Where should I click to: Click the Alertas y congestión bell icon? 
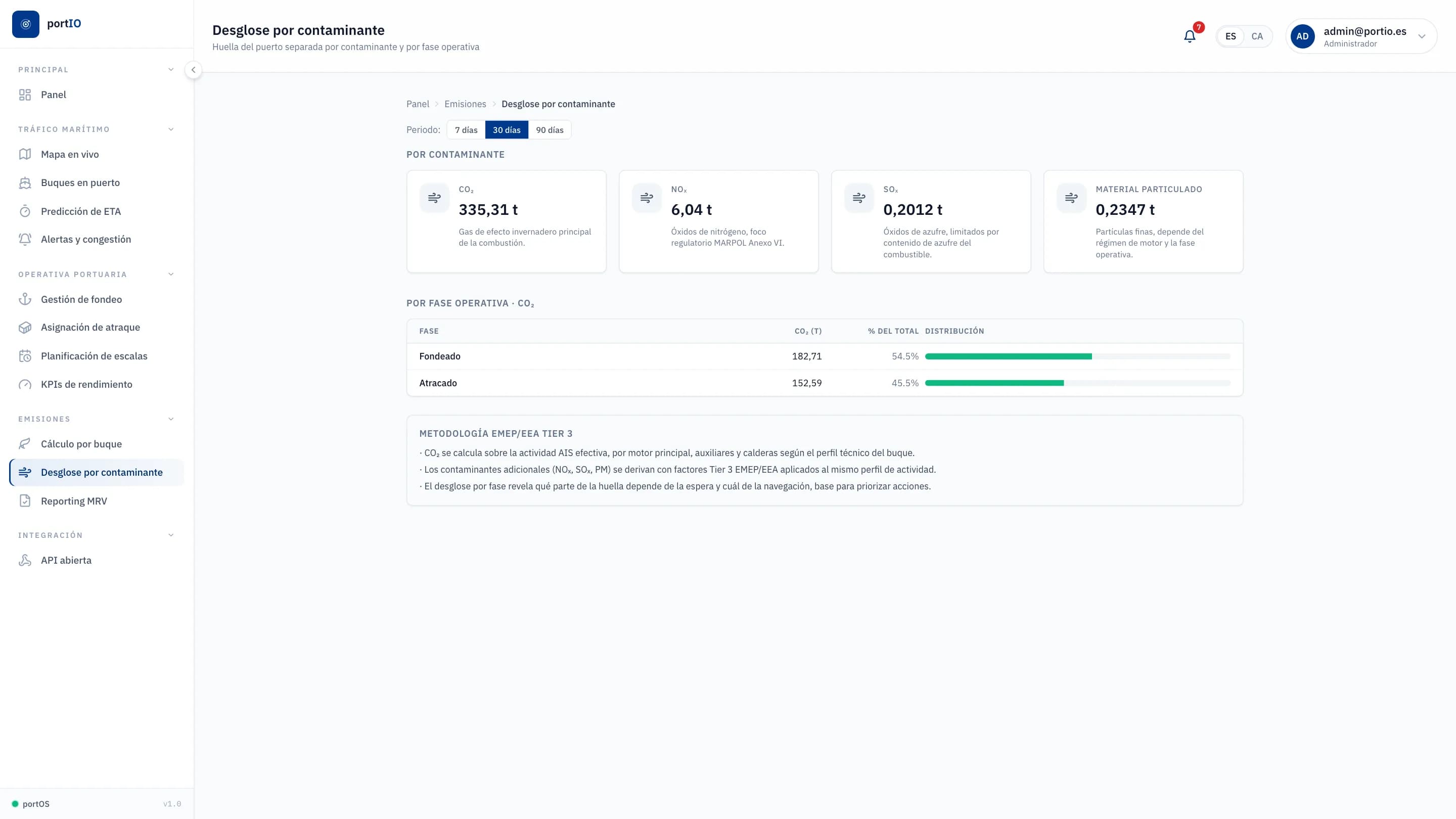click(x=25, y=239)
